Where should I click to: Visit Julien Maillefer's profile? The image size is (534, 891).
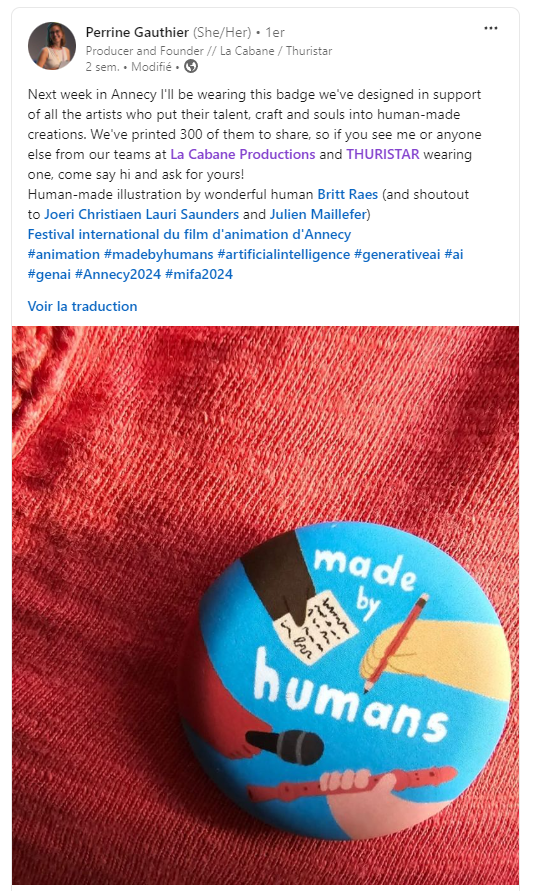[x=318, y=214]
